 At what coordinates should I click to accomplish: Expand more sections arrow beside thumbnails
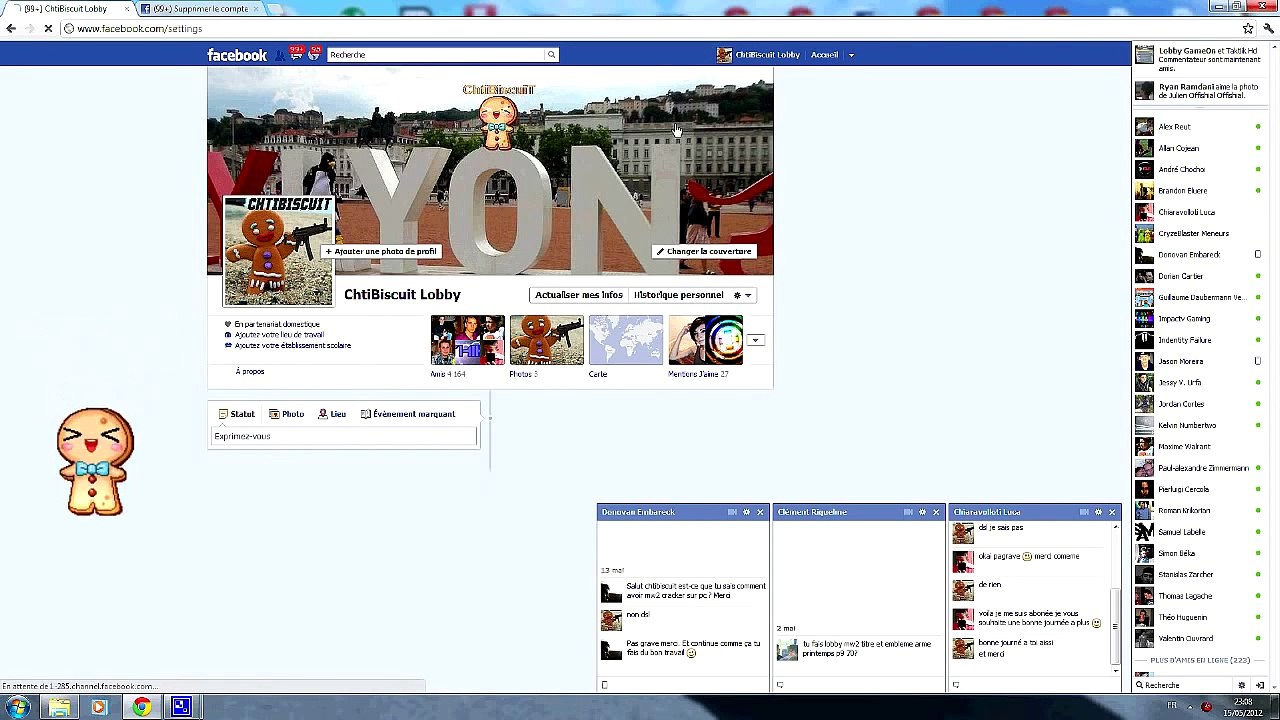(x=756, y=340)
